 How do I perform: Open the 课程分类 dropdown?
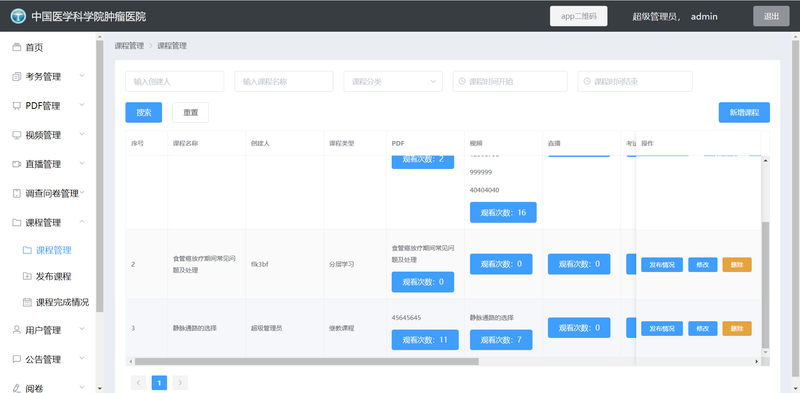[393, 82]
